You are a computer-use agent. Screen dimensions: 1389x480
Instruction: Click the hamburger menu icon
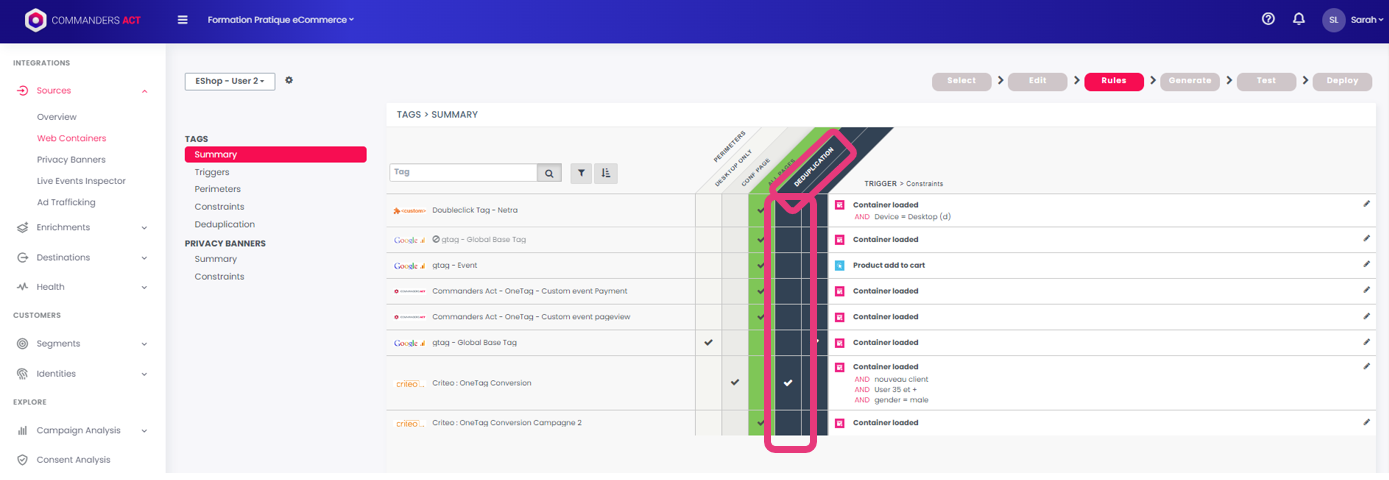point(182,20)
